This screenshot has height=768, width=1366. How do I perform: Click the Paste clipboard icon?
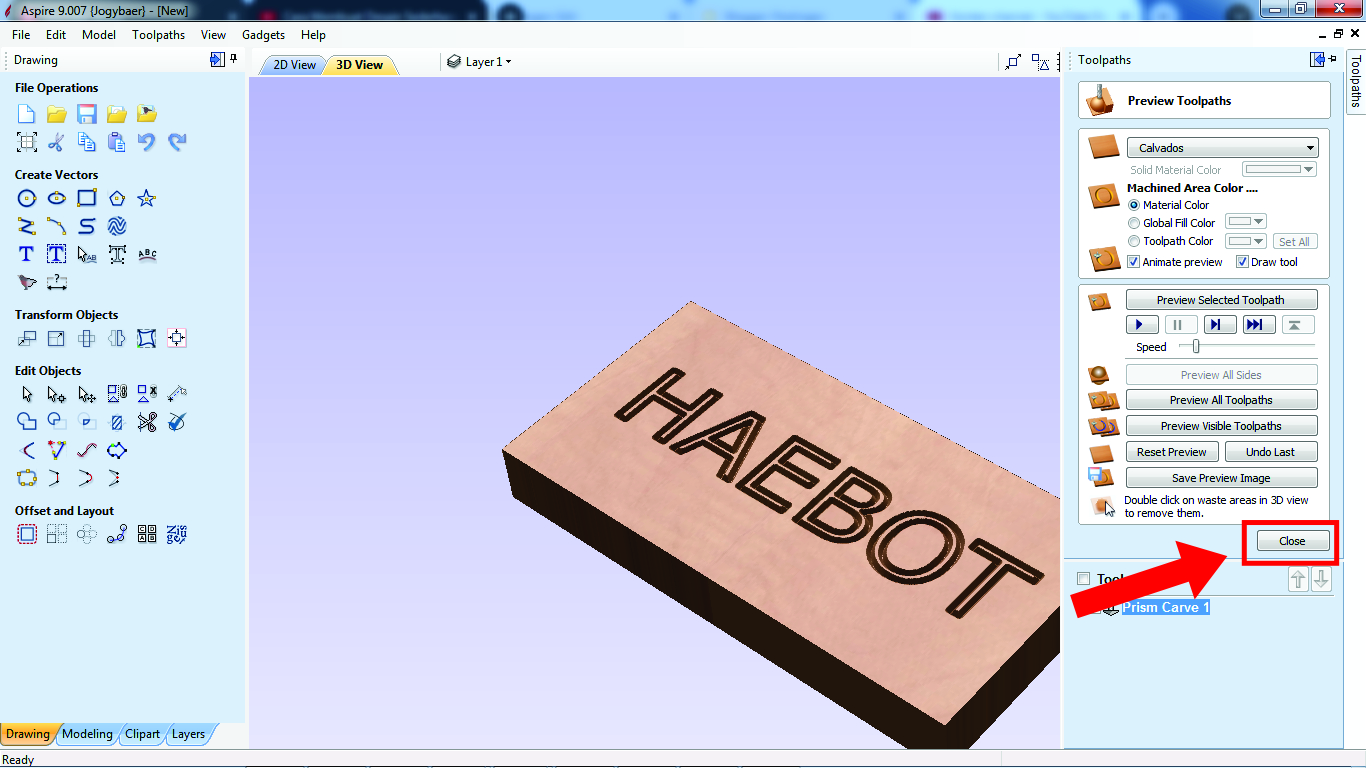(x=117, y=142)
